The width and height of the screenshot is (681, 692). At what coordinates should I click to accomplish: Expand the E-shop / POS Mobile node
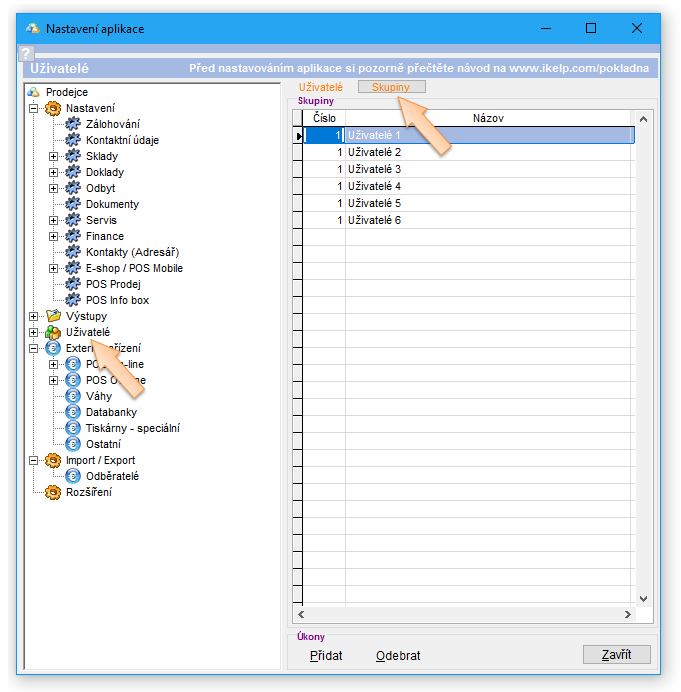pos(54,268)
